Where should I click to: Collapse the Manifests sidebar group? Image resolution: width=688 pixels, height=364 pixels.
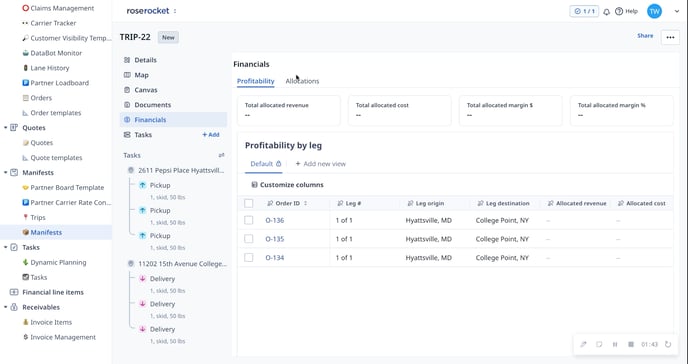[6, 172]
